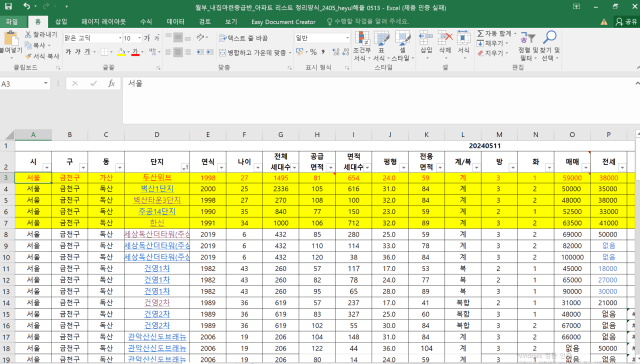Click Merge and Center (병합하고 가운데 맞춤)
This screenshot has width=640, height=364.
(x=252, y=52)
